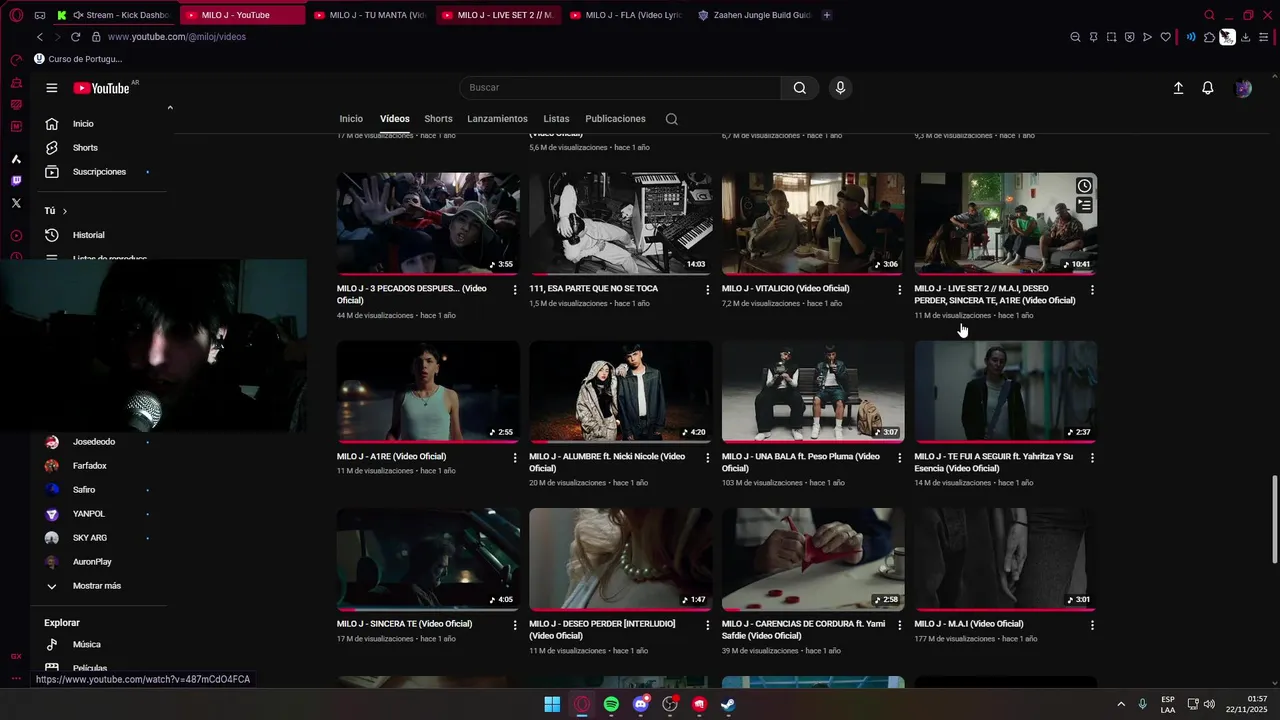Open X (Twitter) in the Opera sidebar
Screen dimensions: 1280x720
[x=16, y=203]
